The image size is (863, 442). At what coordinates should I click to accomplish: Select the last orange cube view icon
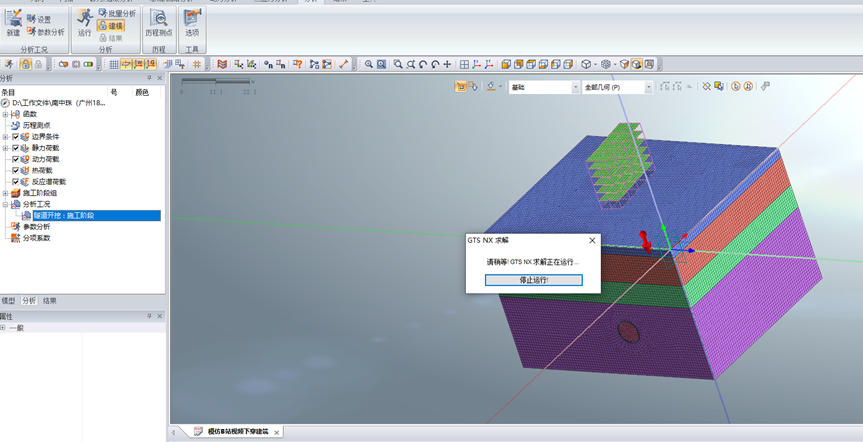pos(567,64)
